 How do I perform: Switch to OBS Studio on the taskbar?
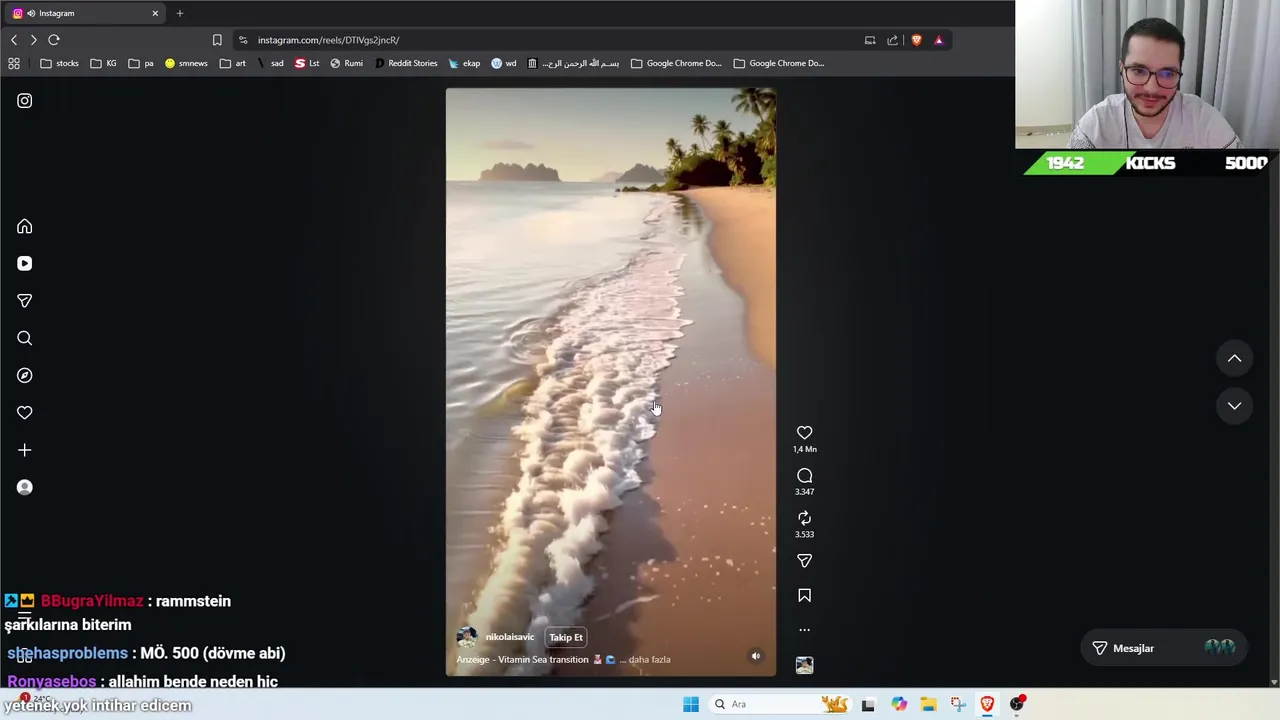[1017, 704]
